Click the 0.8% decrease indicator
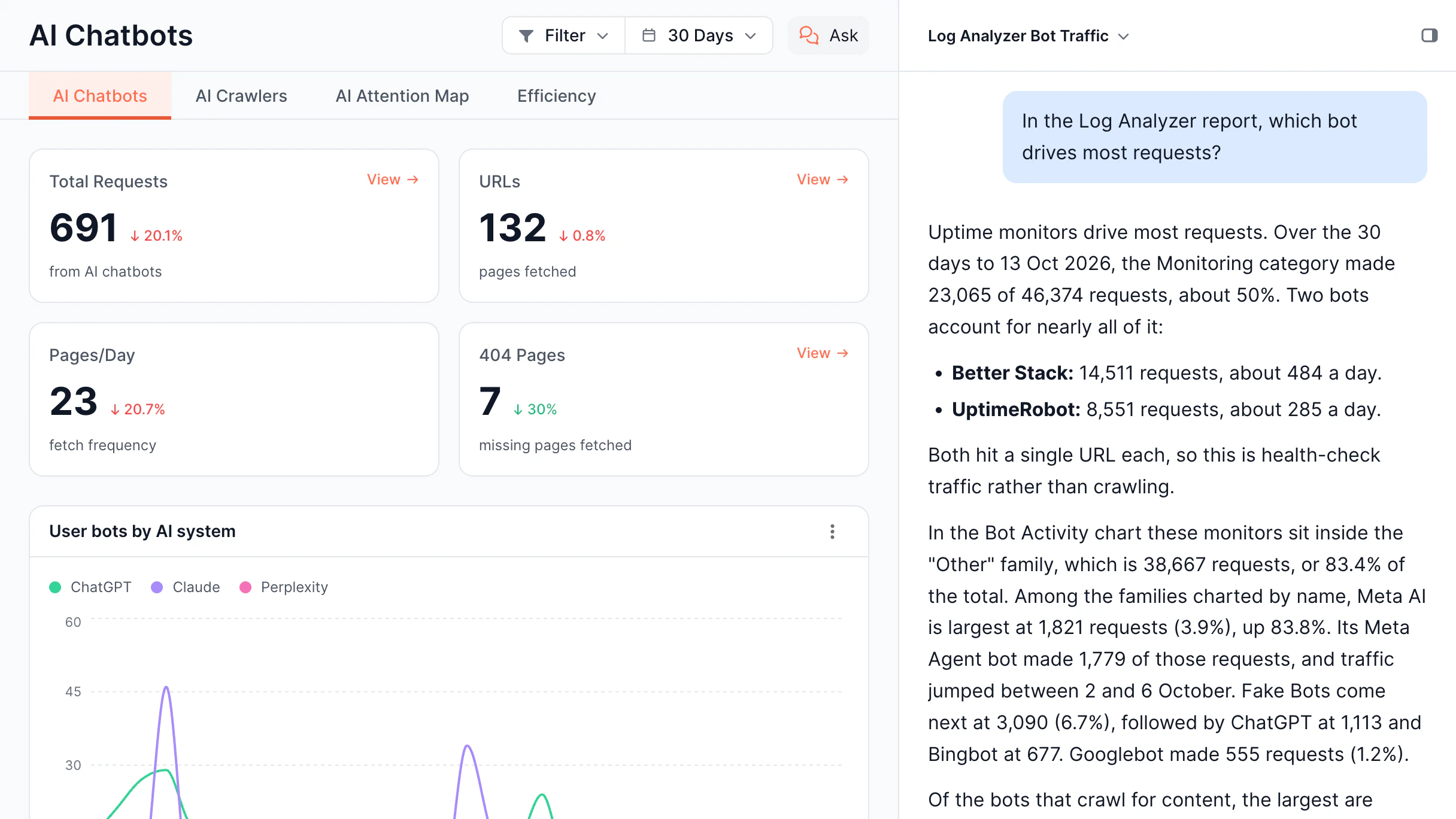The height and width of the screenshot is (819, 1456). click(582, 236)
